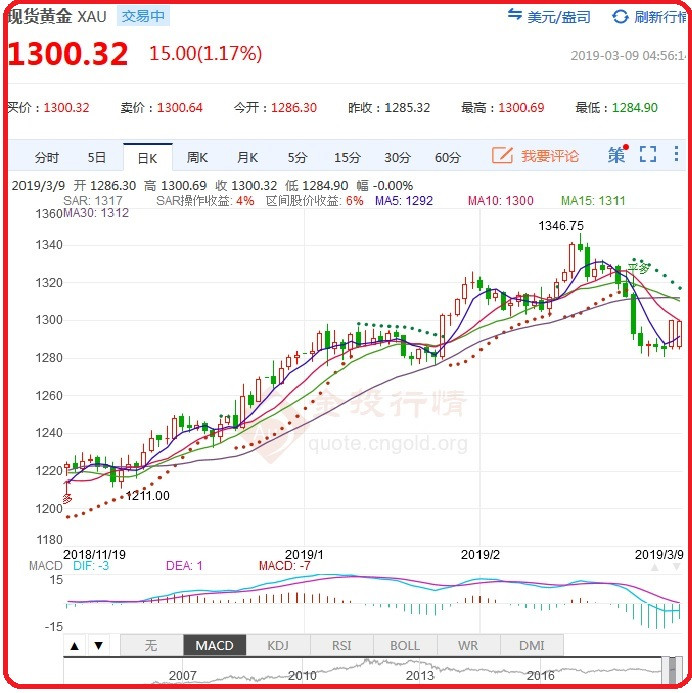Viewport: 692px width, 693px height.
Task: Click the 1346.75 peak price label
Action: [x=561, y=226]
